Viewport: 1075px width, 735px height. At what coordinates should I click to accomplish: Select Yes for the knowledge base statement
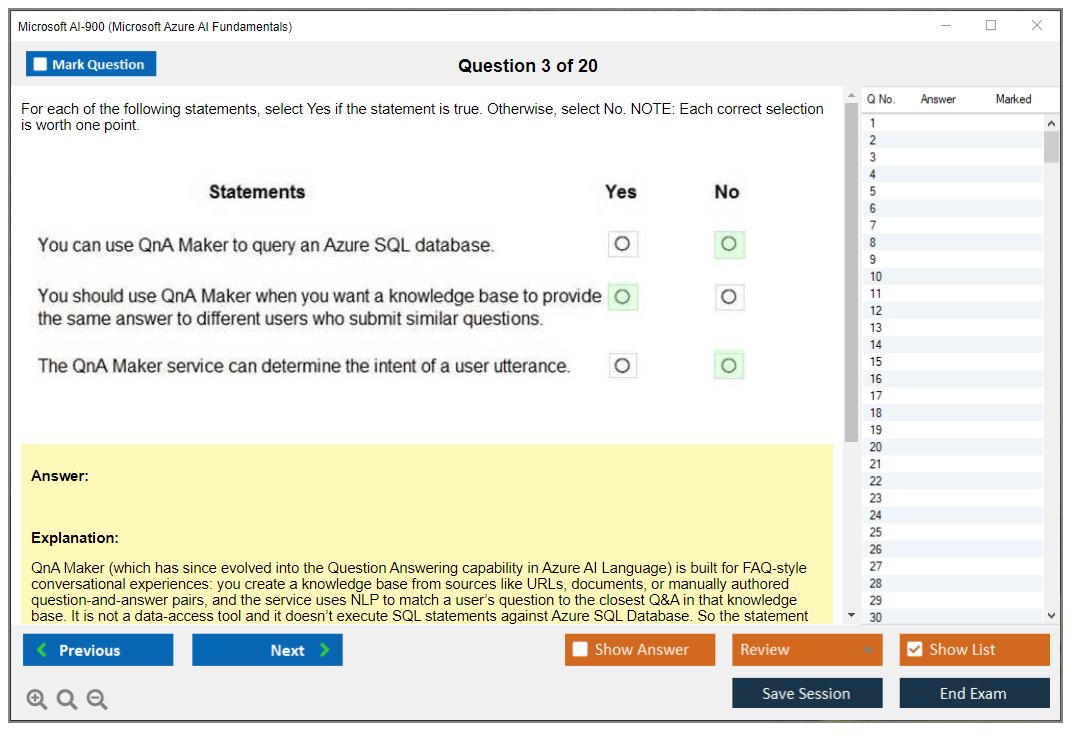point(622,296)
